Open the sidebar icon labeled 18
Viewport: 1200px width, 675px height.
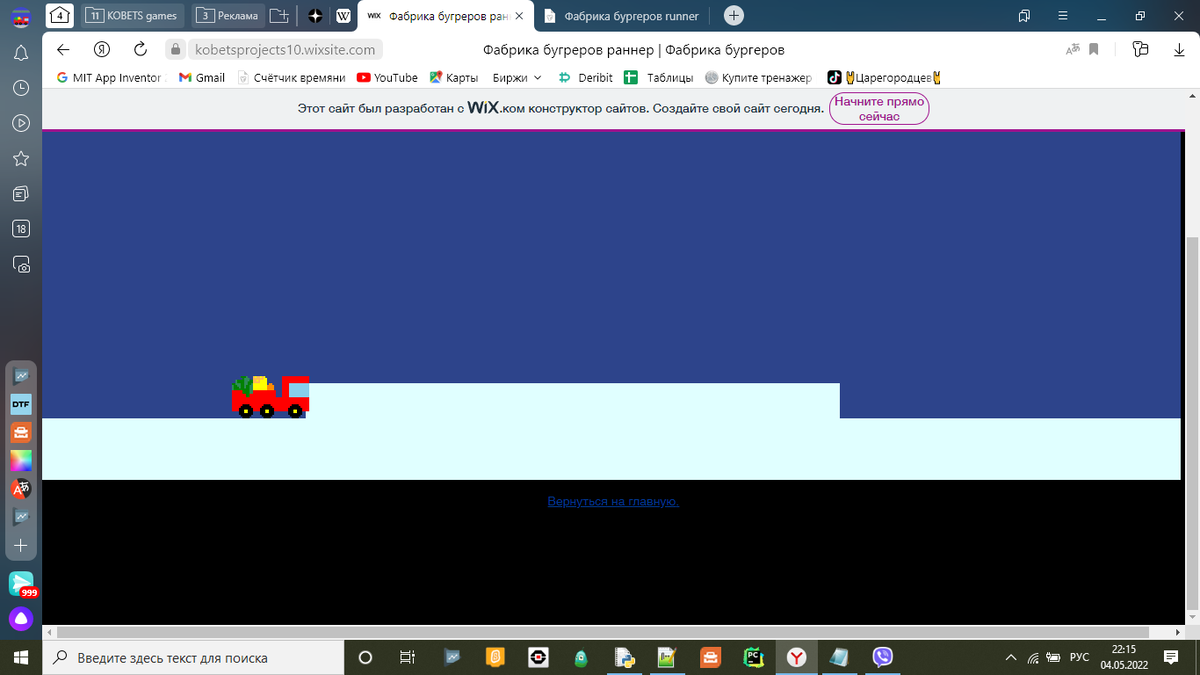pyautogui.click(x=21, y=229)
